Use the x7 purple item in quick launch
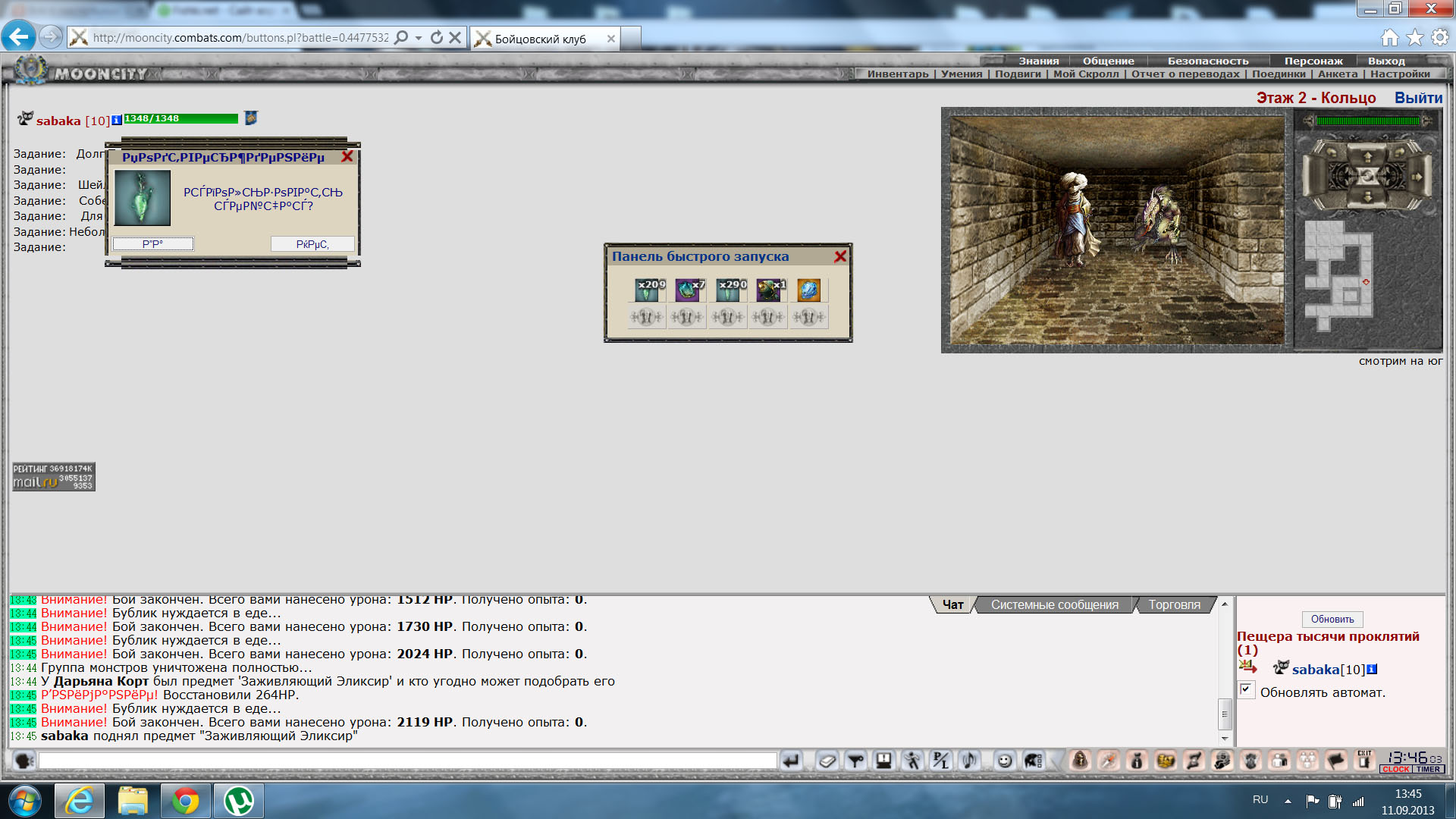 [x=687, y=290]
